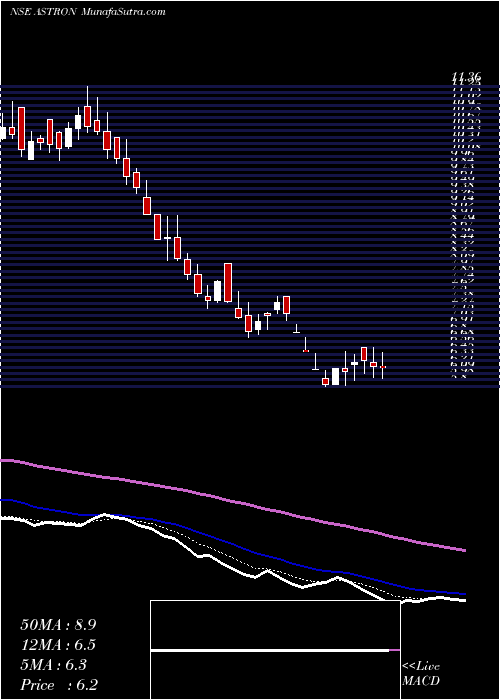Click the 50MA : 8.9 label
This screenshot has height=700, width=500.
[58, 625]
